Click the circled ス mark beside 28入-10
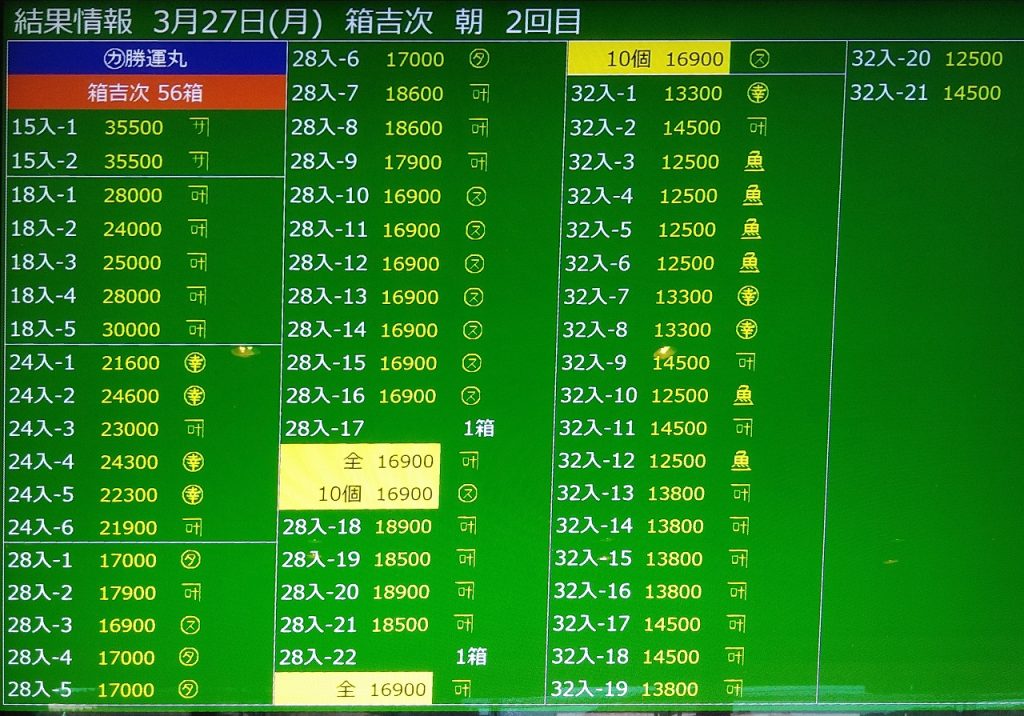1024x716 pixels. click(x=474, y=196)
